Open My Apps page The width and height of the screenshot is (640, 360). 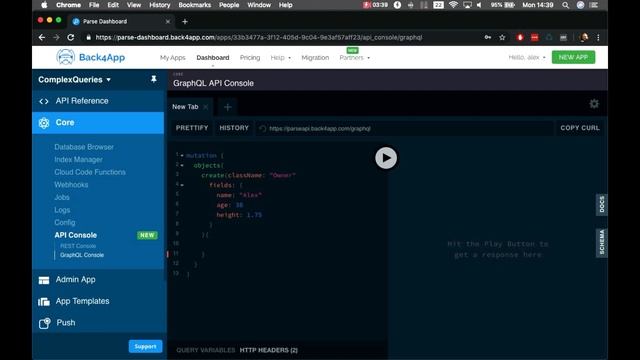pyautogui.click(x=172, y=58)
